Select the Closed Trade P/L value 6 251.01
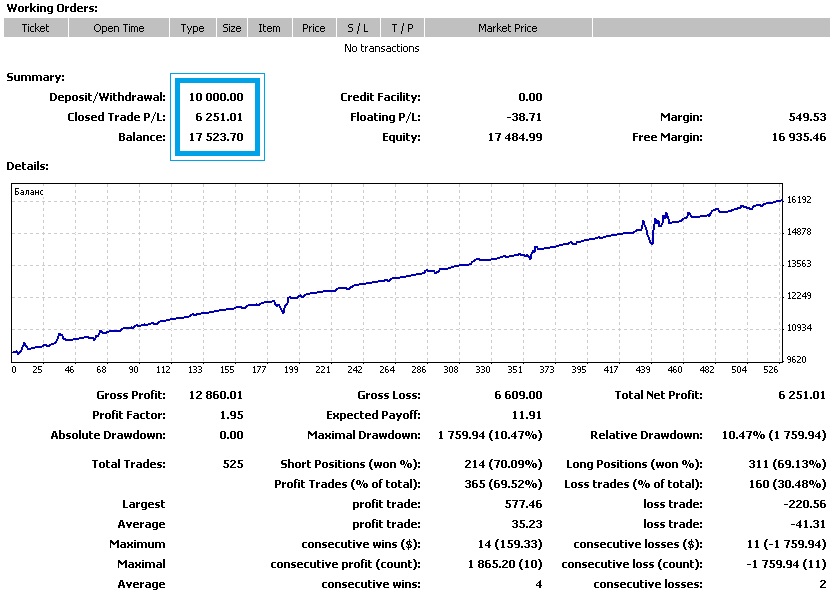This screenshot has height=594, width=833. coord(219,117)
